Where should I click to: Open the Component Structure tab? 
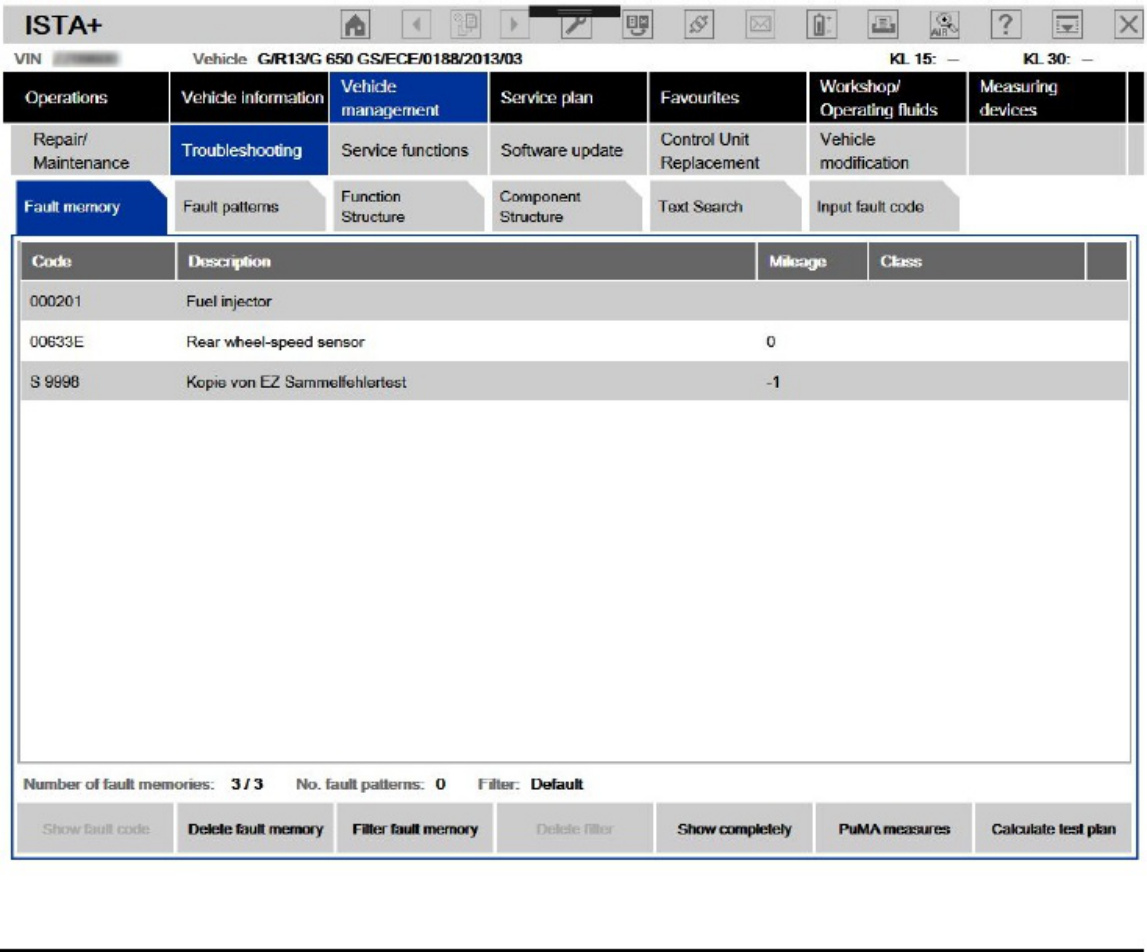(567, 207)
